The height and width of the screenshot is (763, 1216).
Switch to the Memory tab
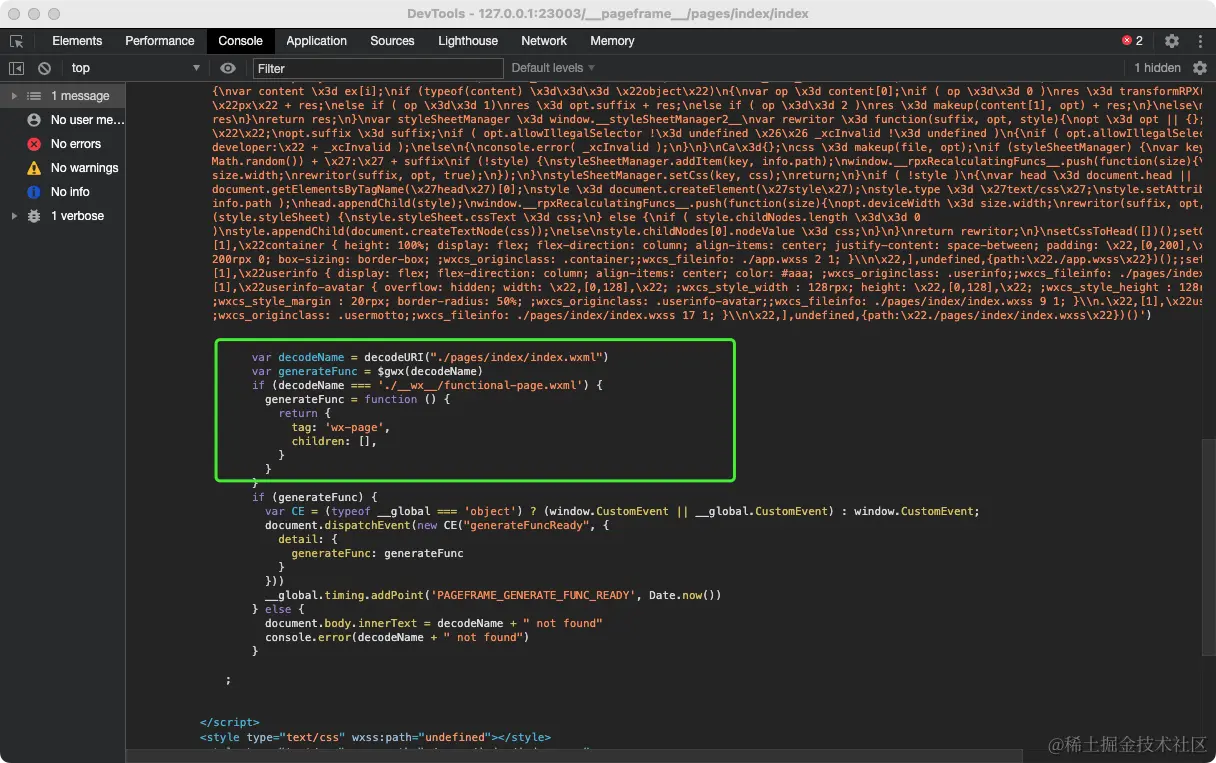(x=612, y=41)
